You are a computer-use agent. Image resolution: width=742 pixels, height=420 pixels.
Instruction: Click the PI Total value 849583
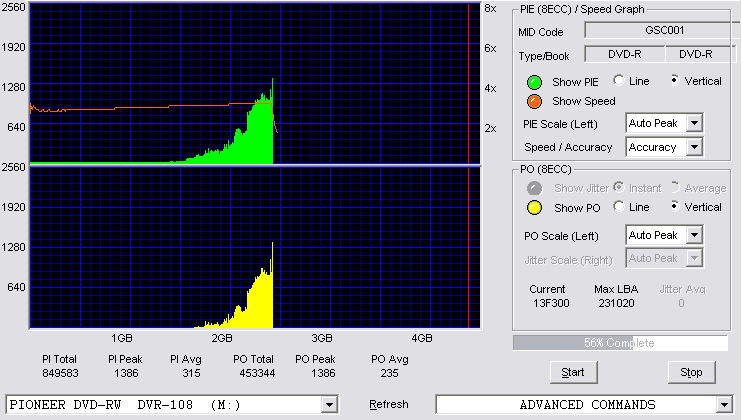coord(60,374)
